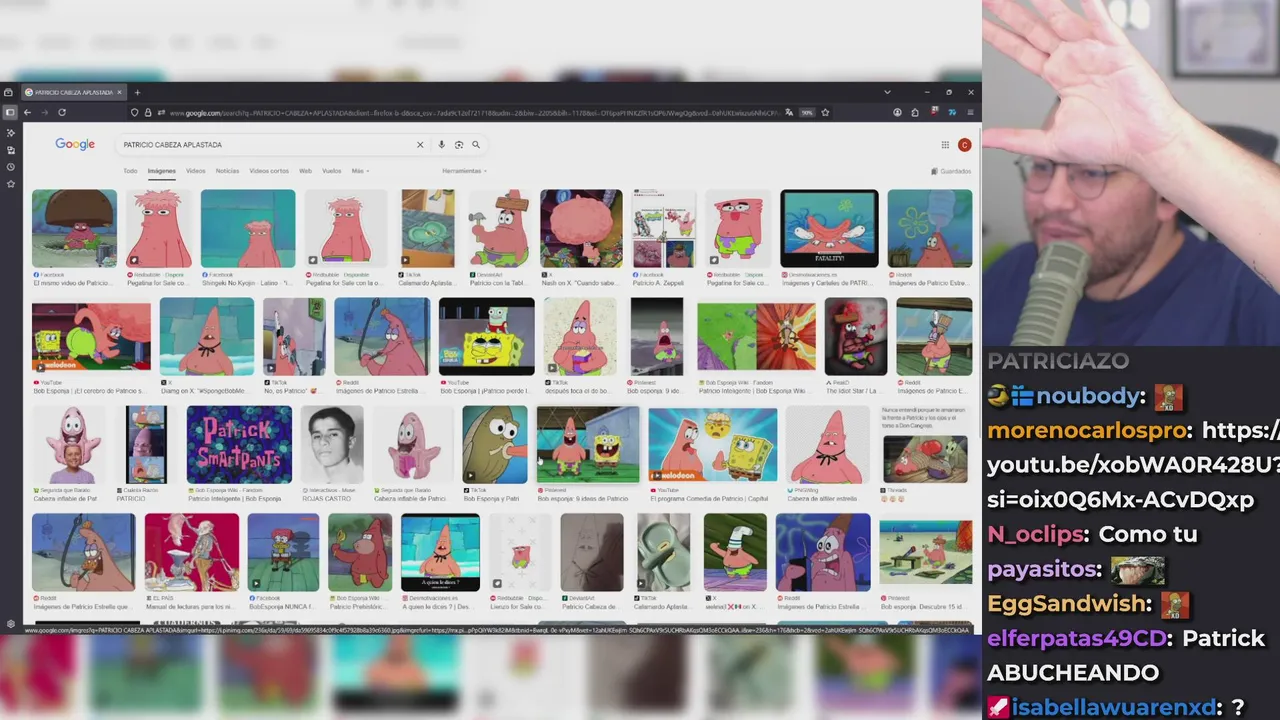Click the translate page icon in address bar
This screenshot has height=720, width=1280.
point(789,113)
